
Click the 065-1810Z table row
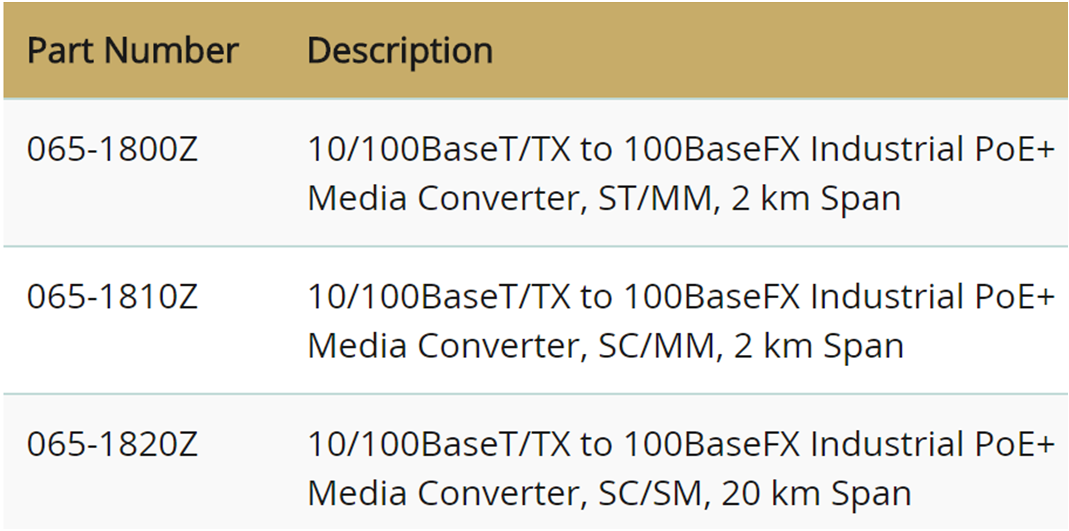534,320
